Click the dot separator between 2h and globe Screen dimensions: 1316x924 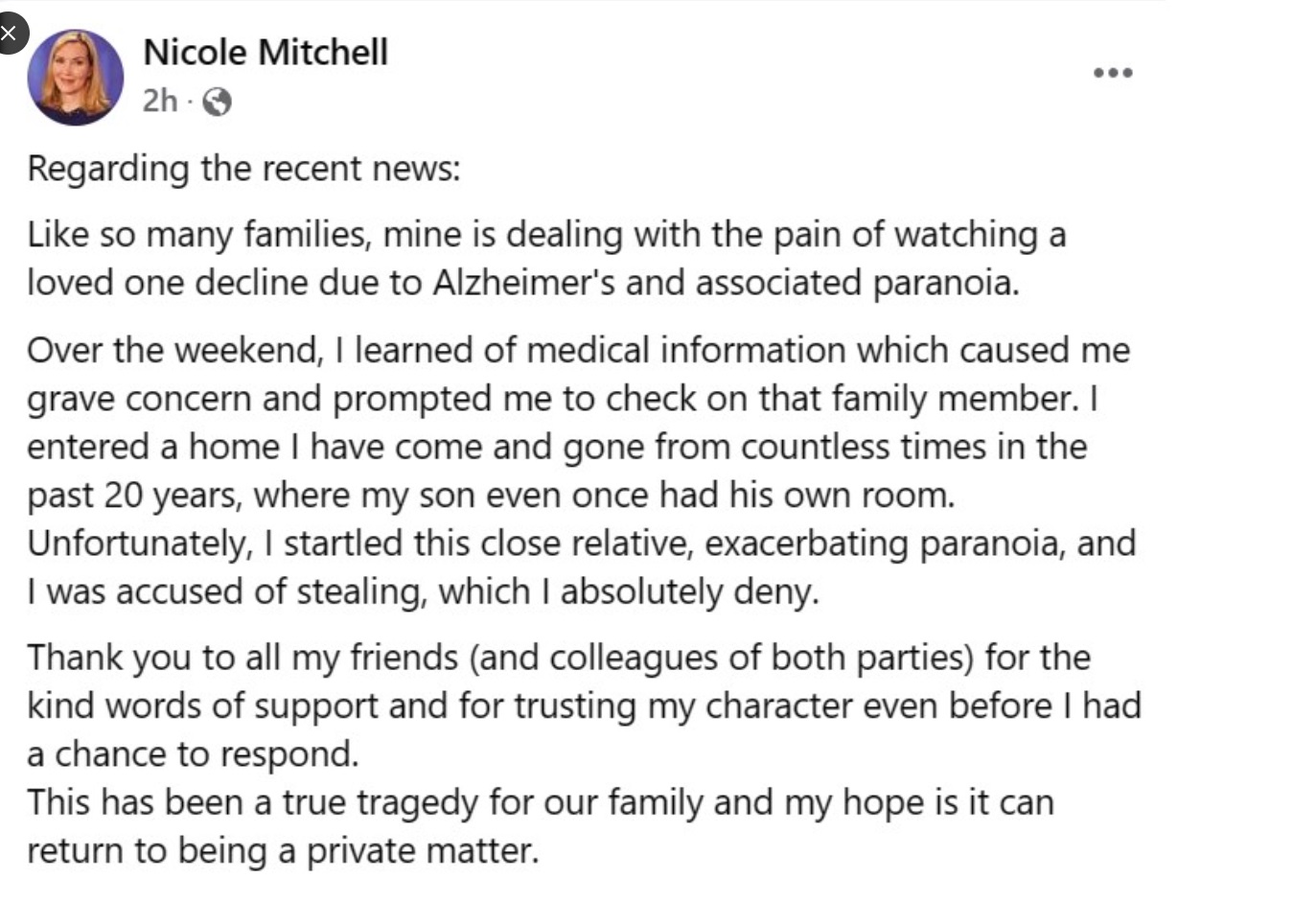tap(192, 99)
